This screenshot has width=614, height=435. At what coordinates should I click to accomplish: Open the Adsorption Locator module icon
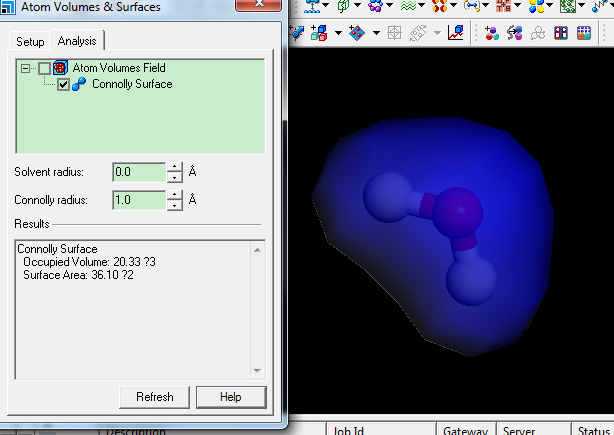[312, 5]
